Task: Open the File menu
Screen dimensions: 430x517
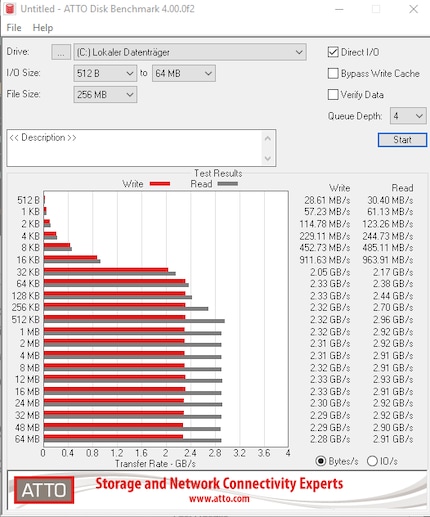Action: [14, 28]
